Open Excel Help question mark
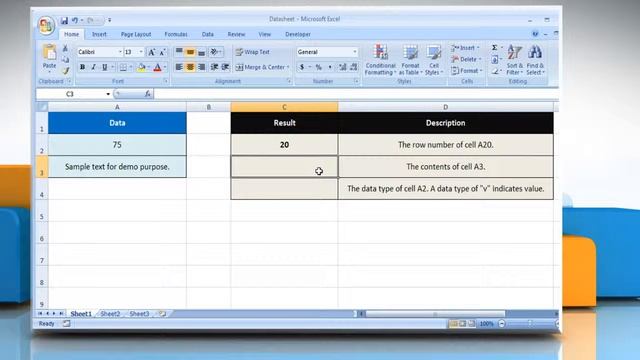Viewport: 640px width, 360px height. click(535, 34)
